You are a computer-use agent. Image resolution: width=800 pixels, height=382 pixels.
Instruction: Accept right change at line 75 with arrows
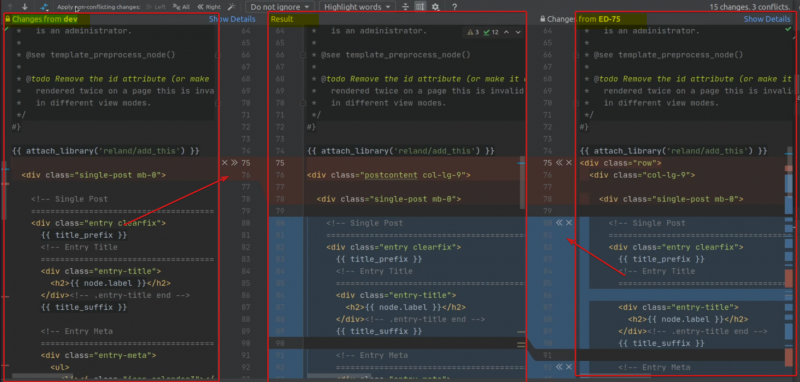tap(559, 163)
